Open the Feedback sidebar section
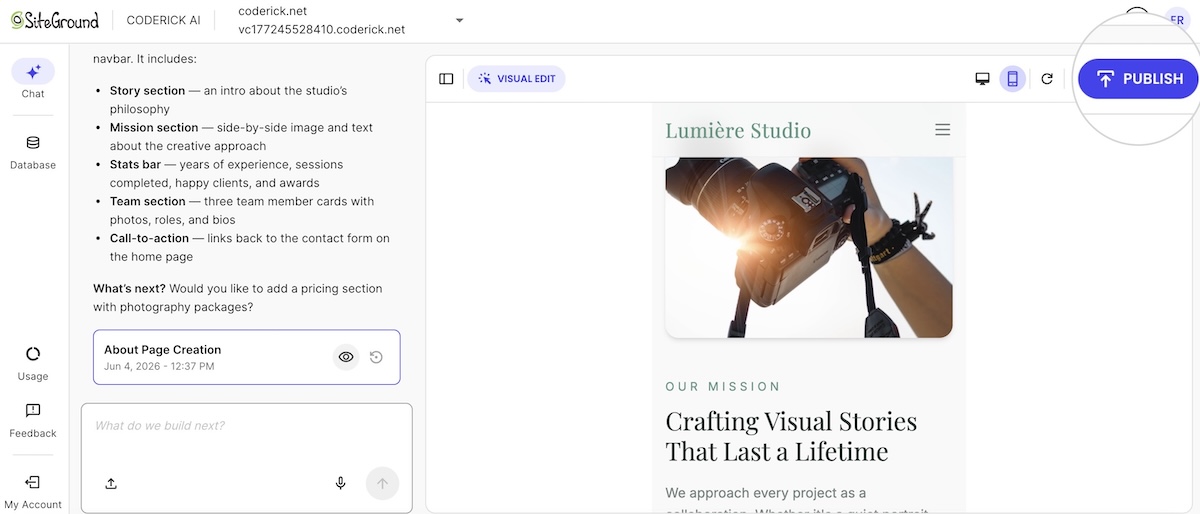1200x514 pixels. click(33, 421)
